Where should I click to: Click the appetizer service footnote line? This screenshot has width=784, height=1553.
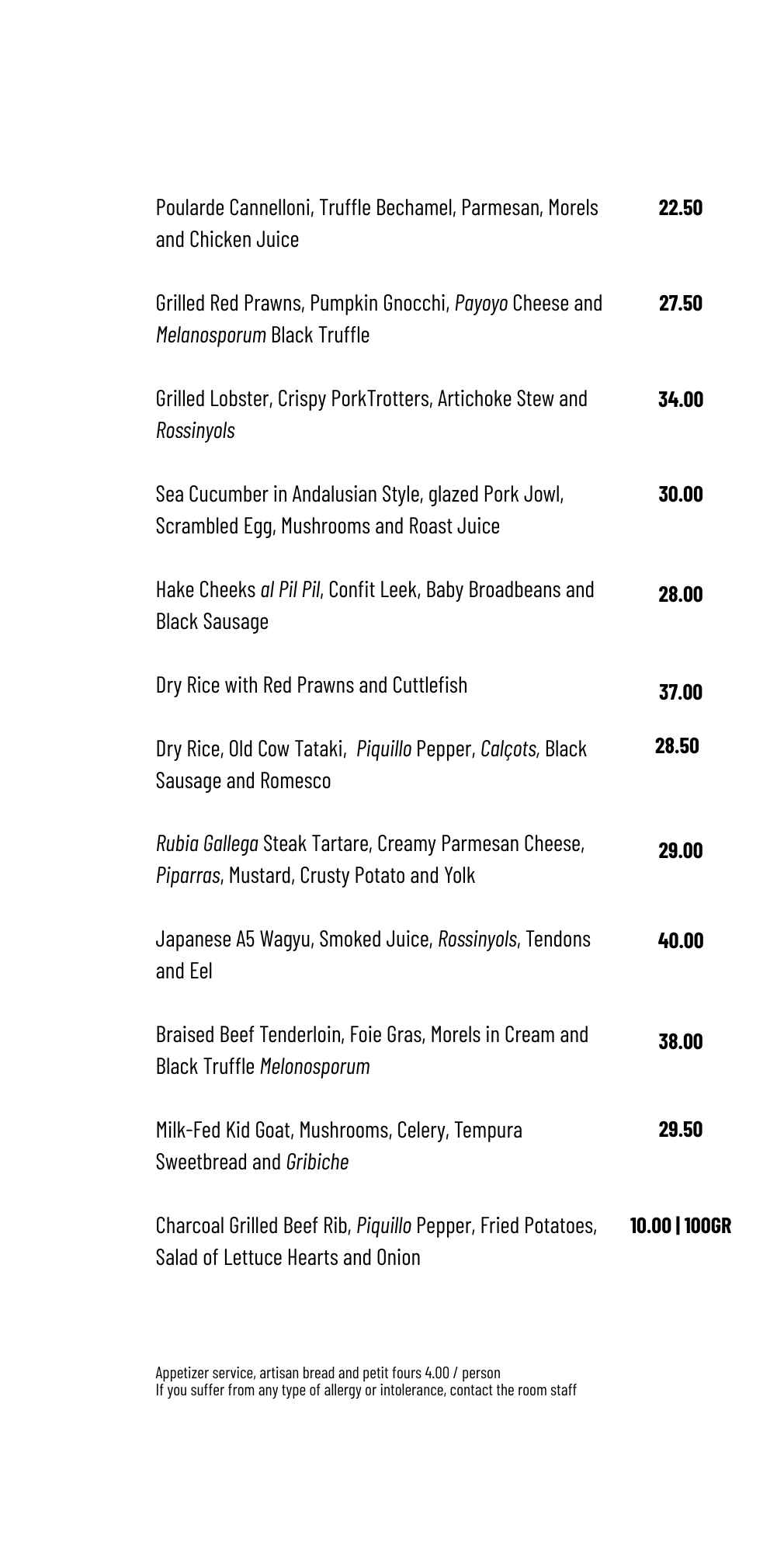pos(328,1373)
